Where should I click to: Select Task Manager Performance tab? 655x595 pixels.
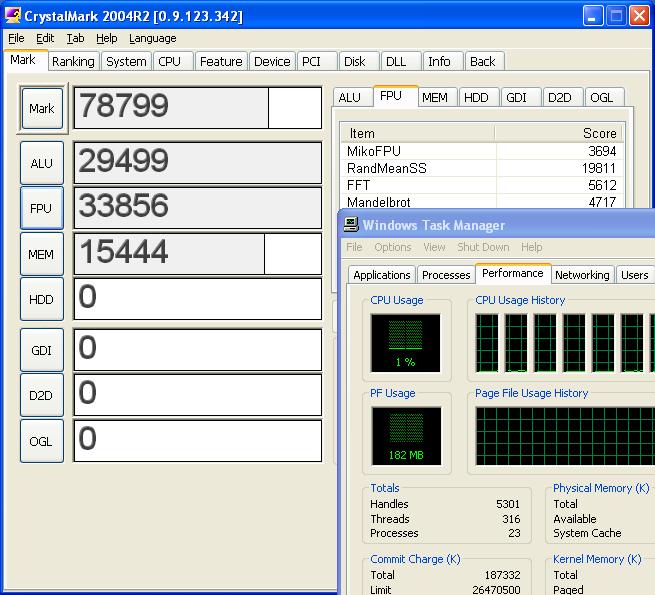pyautogui.click(x=513, y=273)
